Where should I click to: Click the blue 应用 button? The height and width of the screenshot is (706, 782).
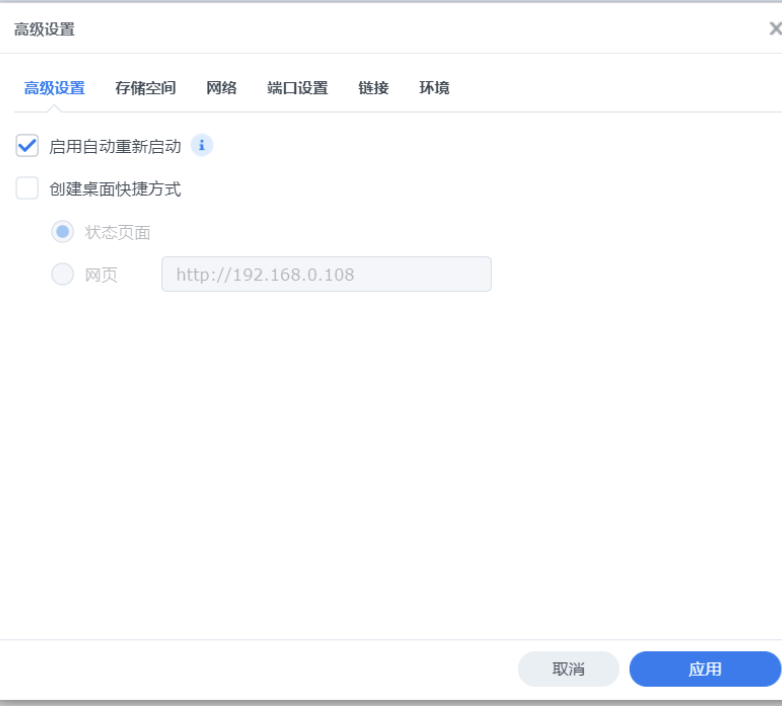coord(704,669)
